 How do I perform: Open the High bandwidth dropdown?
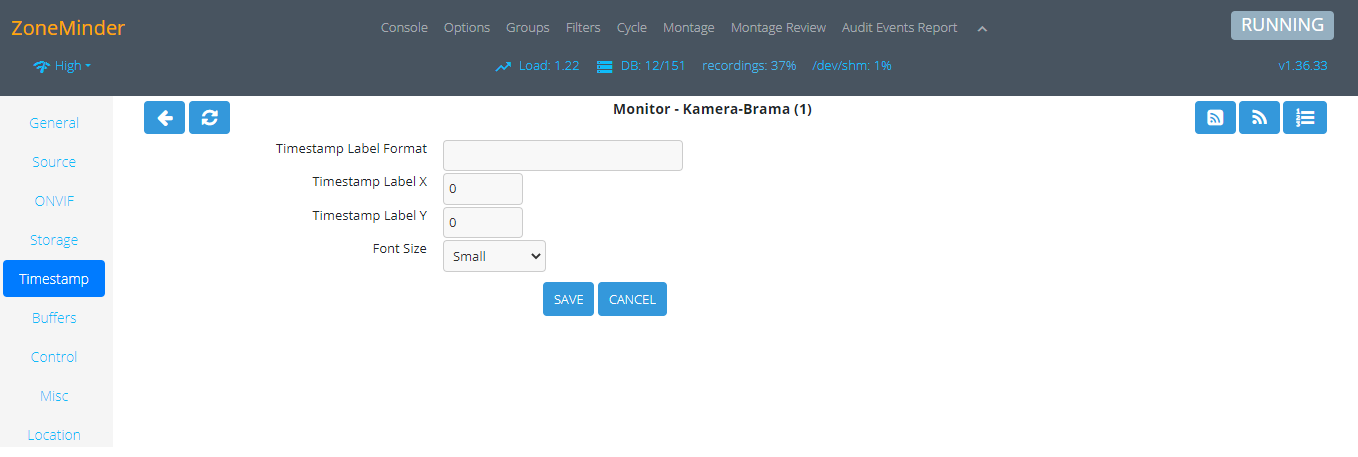coord(62,66)
